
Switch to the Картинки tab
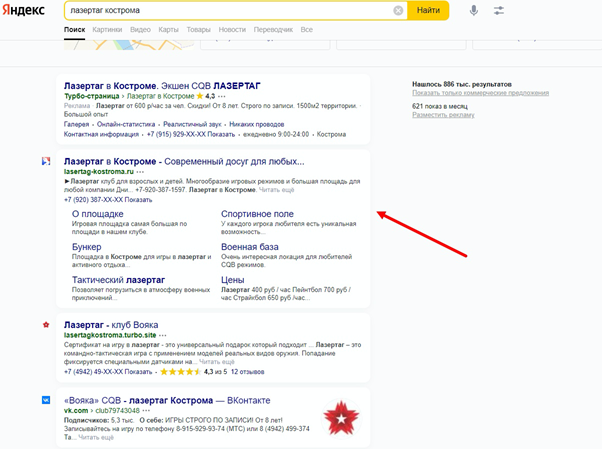tap(107, 30)
